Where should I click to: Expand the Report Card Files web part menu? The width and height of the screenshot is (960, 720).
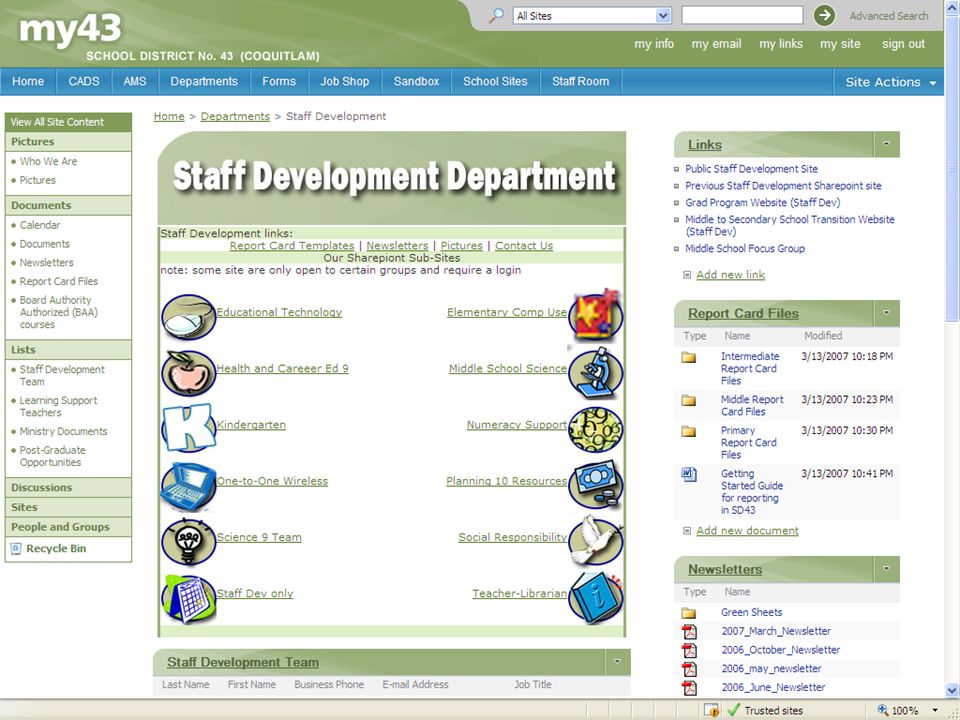[x=886, y=313]
